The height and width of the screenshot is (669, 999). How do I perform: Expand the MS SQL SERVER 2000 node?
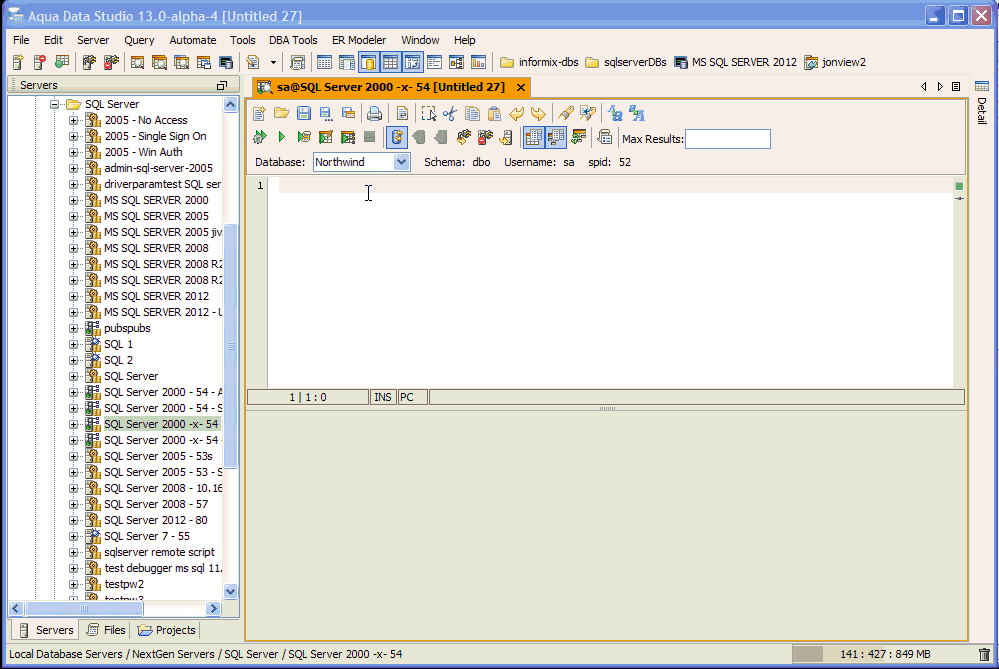pyautogui.click(x=73, y=200)
